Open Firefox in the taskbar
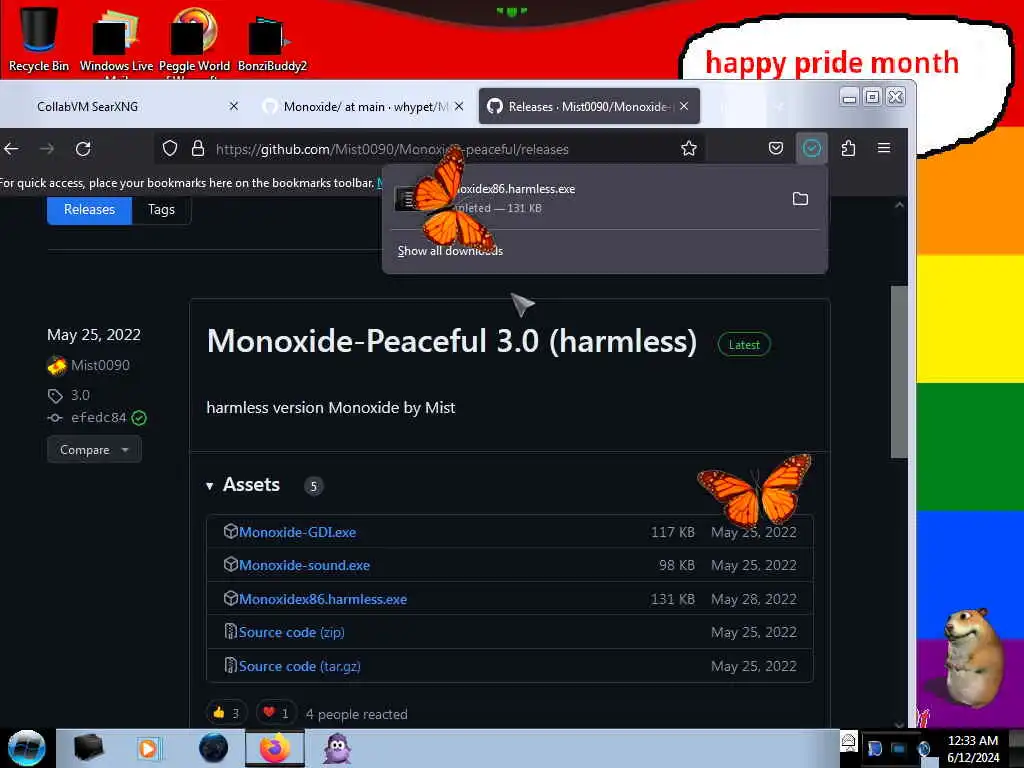 274,748
